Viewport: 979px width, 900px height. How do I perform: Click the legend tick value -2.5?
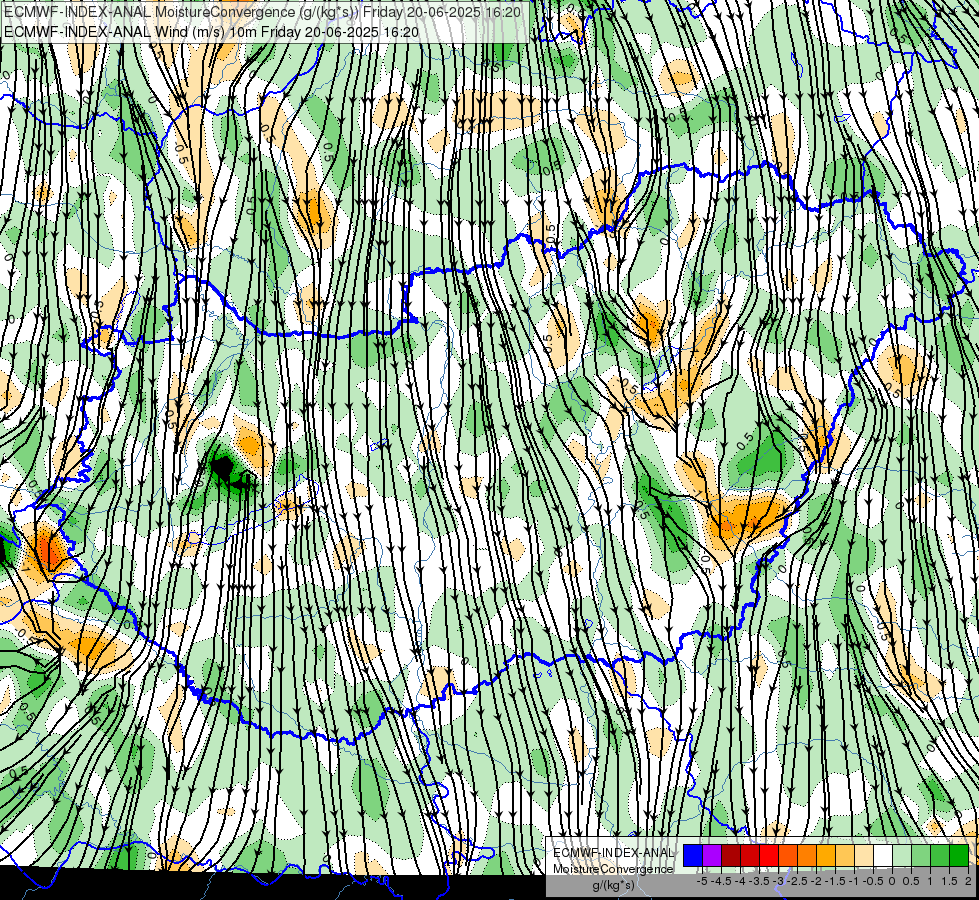797,881
